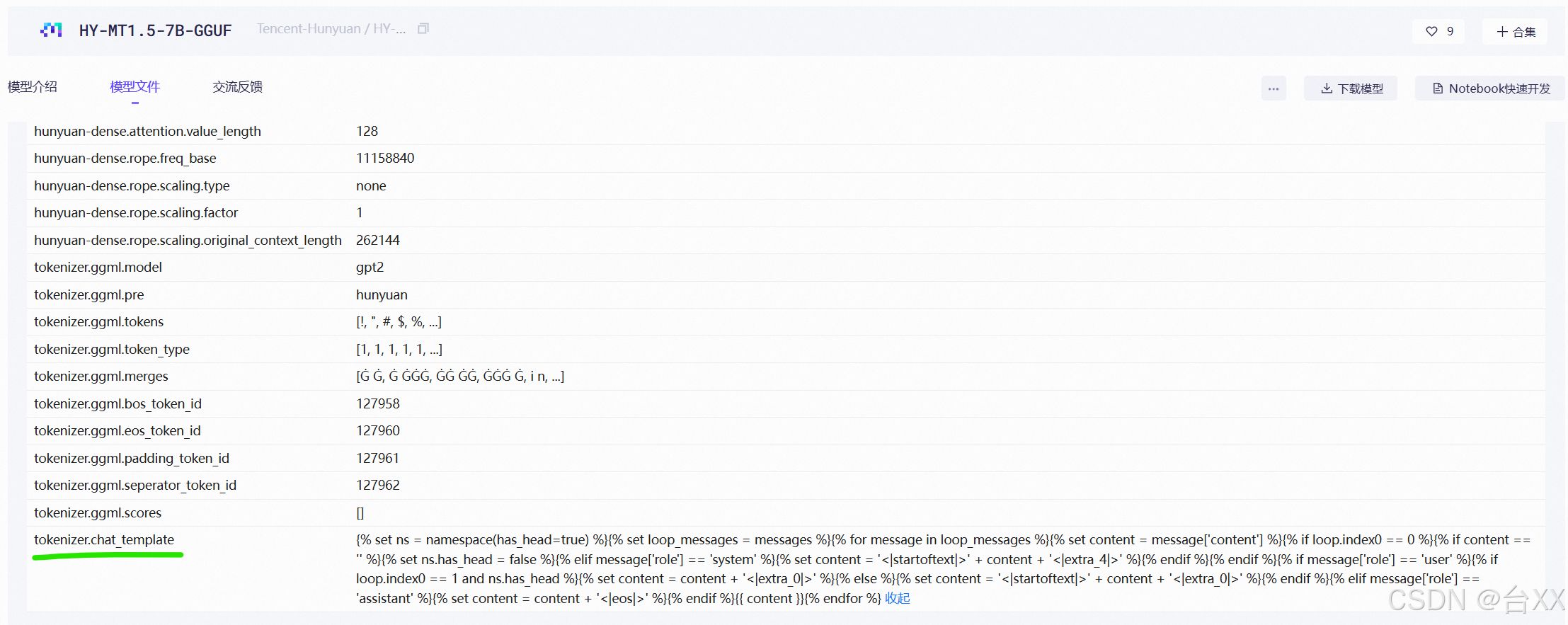The height and width of the screenshot is (625, 1568).
Task: Select tokenizer.ggml.tokens key
Action: tap(98, 321)
